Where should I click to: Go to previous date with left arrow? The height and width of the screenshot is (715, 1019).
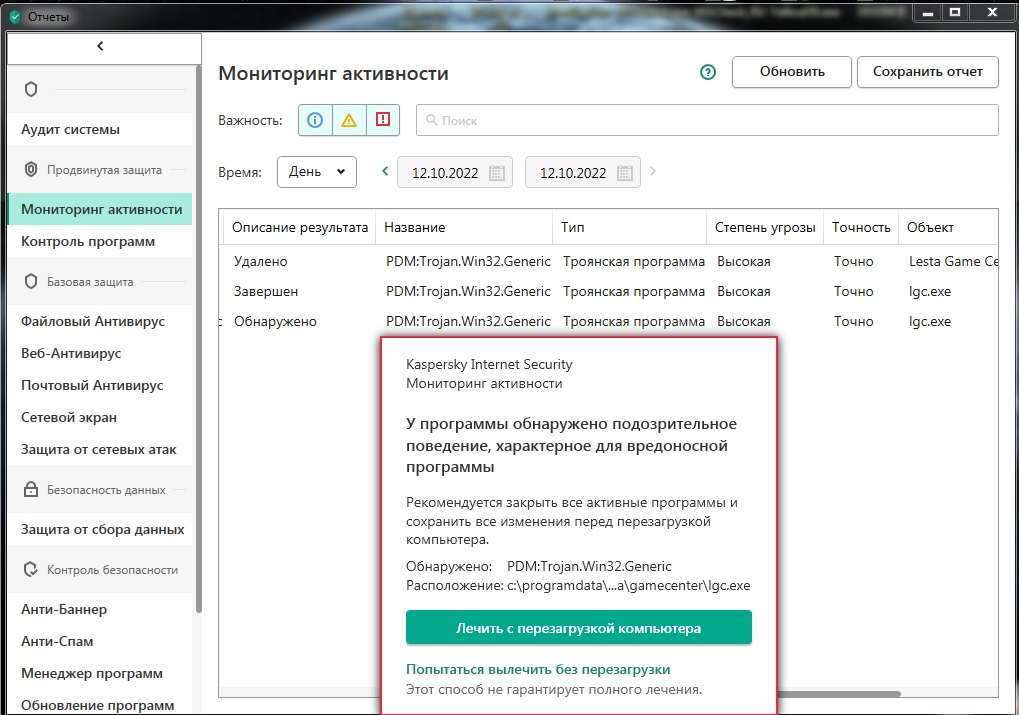coord(385,171)
